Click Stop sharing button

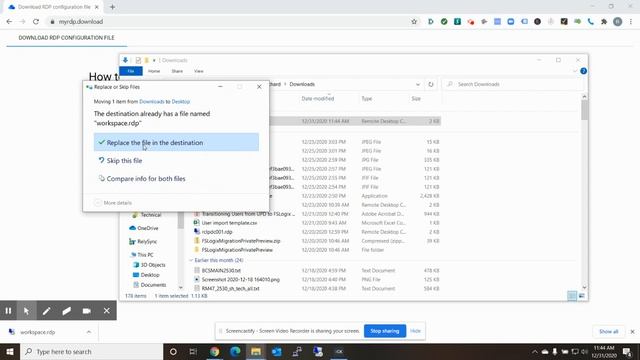tap(384, 331)
